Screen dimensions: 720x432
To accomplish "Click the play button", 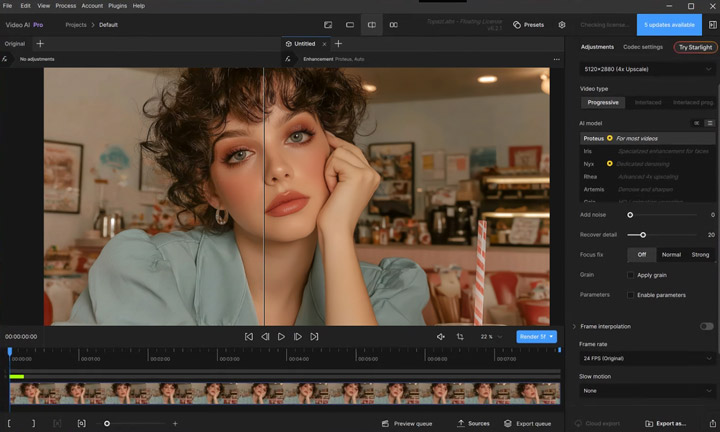I will pos(282,337).
